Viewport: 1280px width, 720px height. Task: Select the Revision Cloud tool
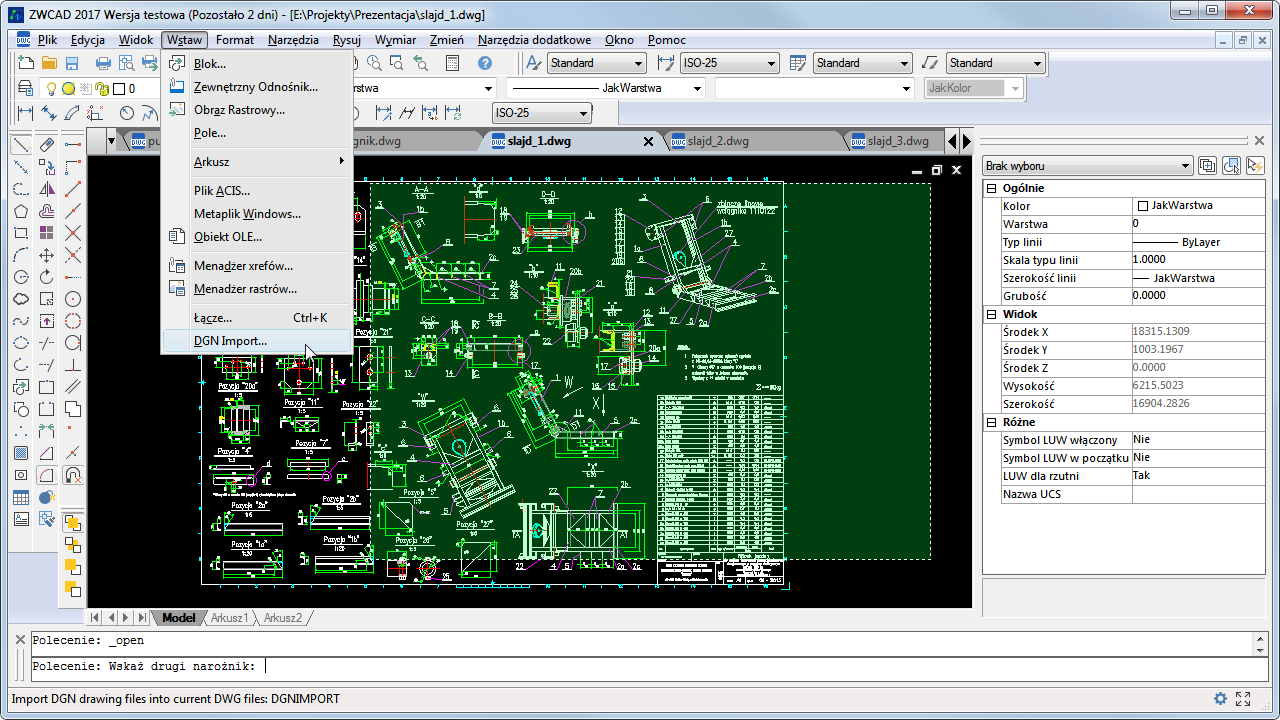pos(21,299)
